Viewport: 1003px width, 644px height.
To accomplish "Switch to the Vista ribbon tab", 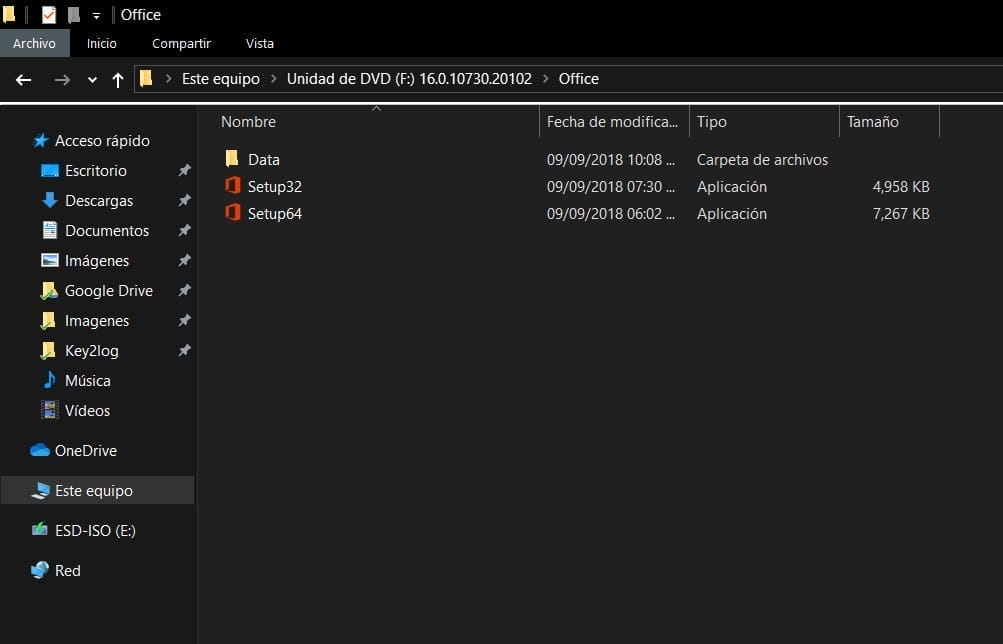I will click(x=259, y=43).
